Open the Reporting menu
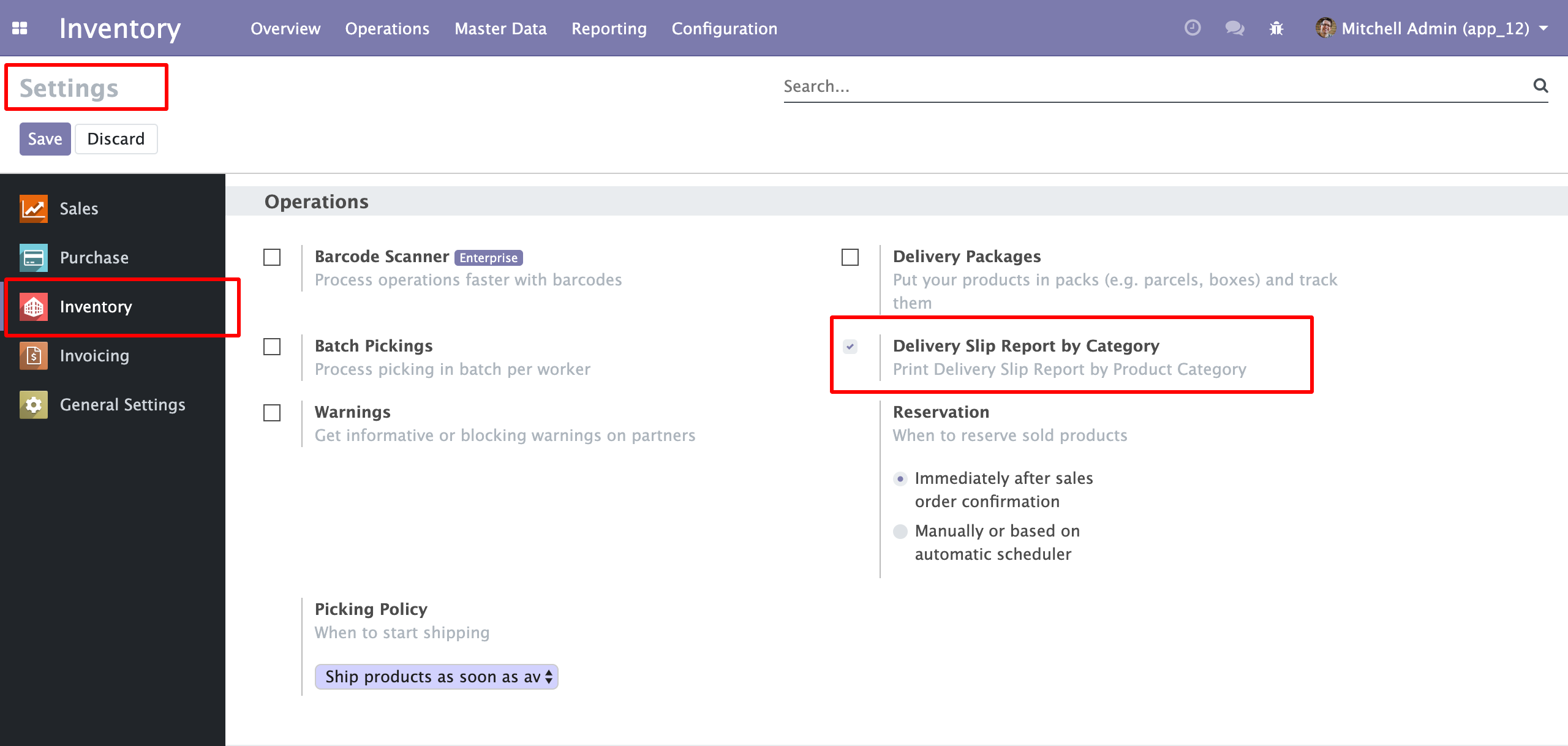The height and width of the screenshot is (746, 1568). pos(609,29)
